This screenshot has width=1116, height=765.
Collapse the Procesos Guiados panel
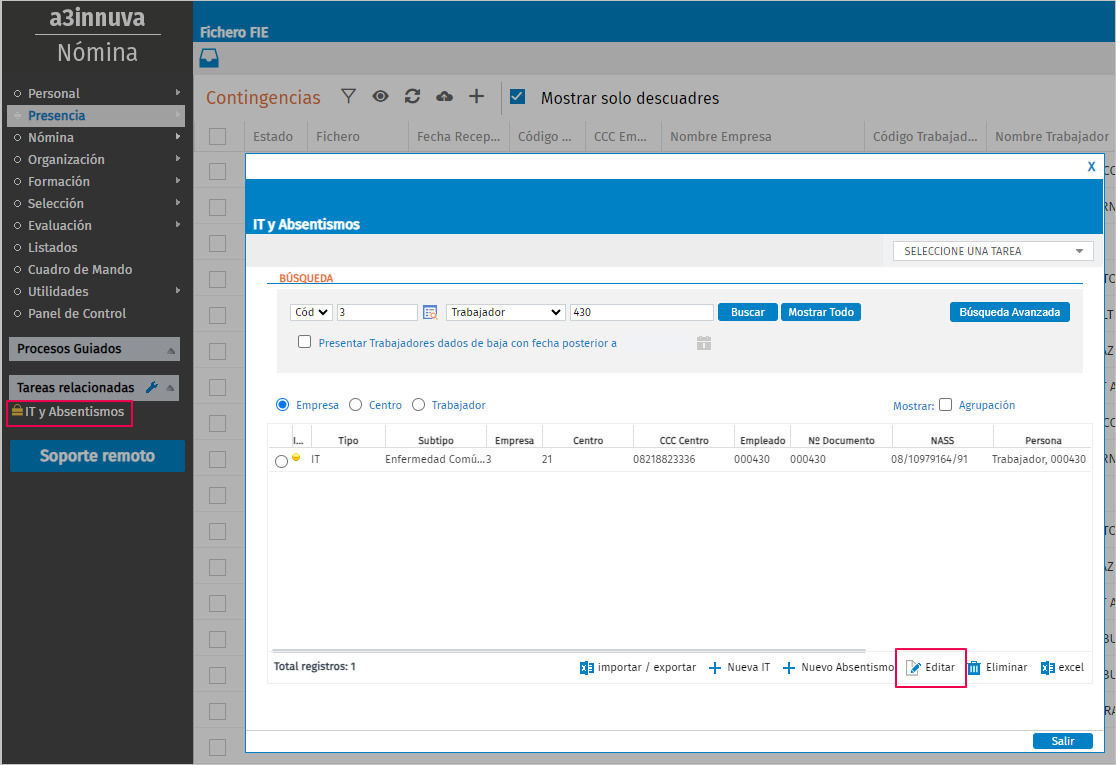tap(171, 350)
